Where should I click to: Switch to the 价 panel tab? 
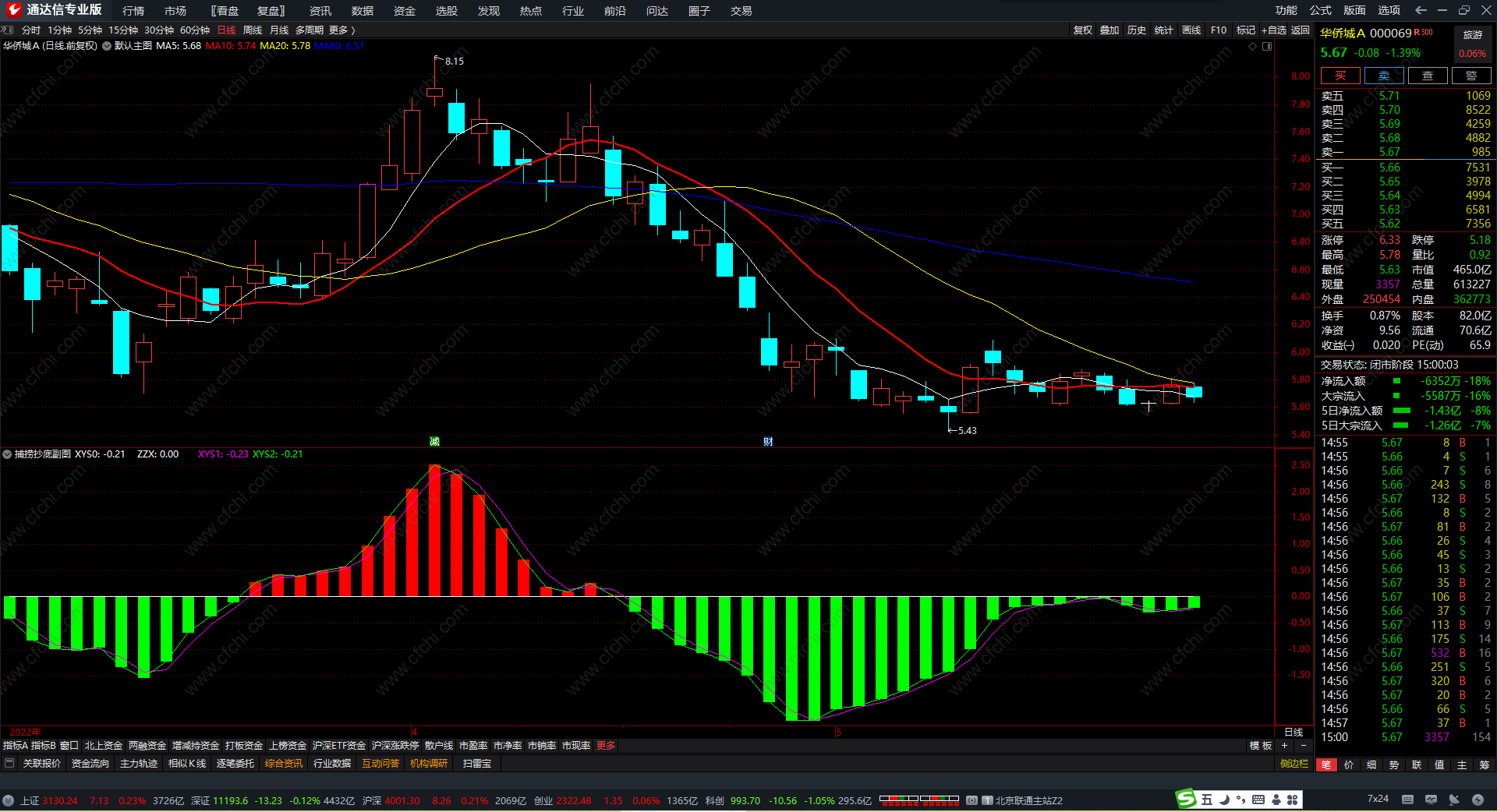(x=1349, y=765)
